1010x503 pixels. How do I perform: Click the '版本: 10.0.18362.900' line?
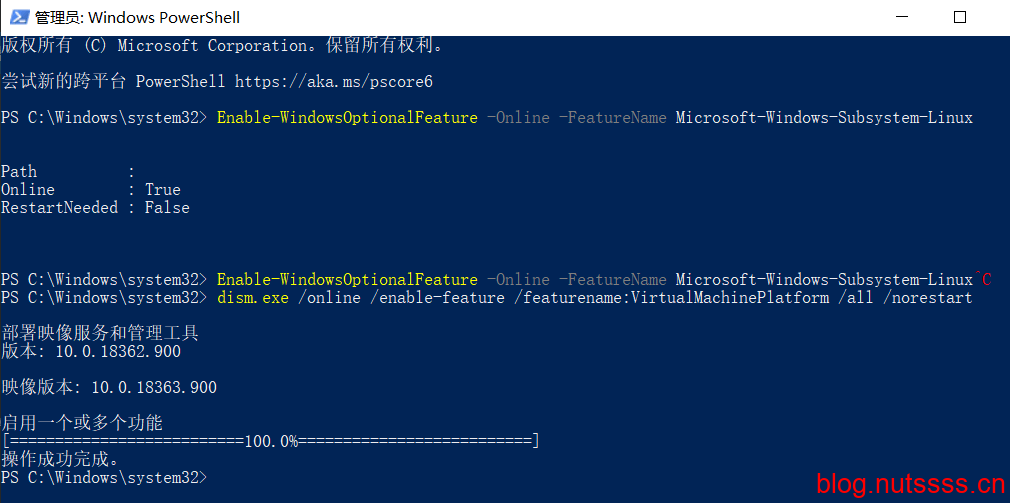pyautogui.click(x=91, y=352)
